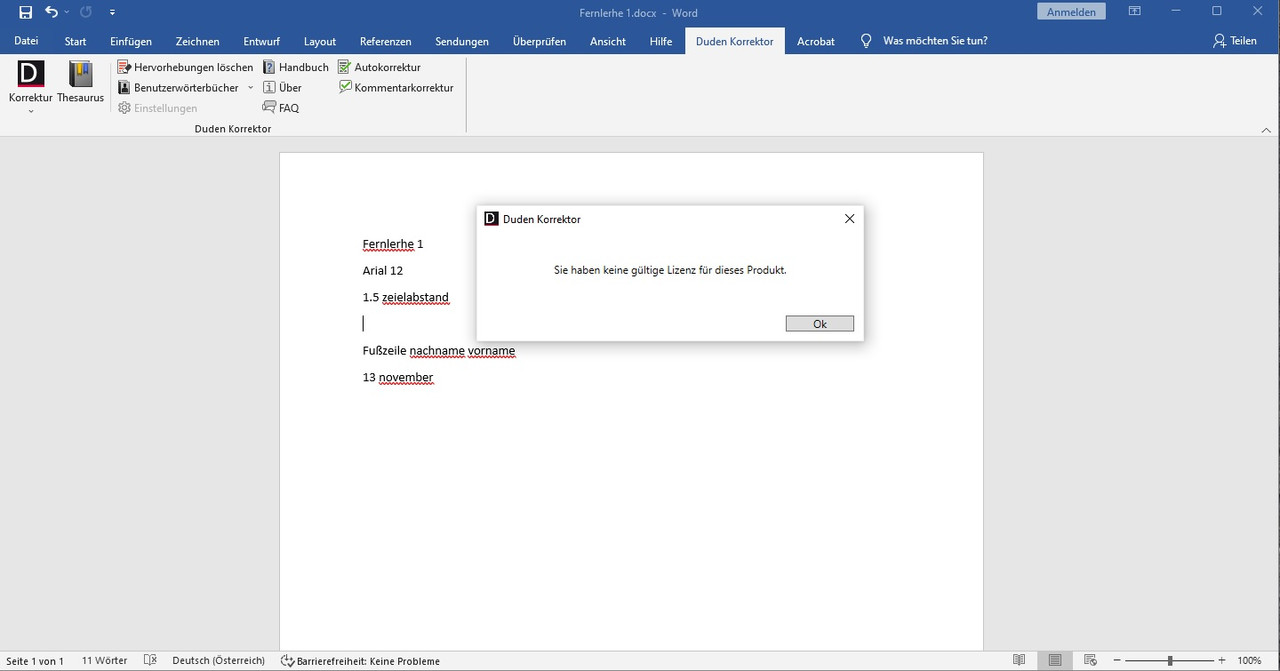Click the zoom slider handle
The height and width of the screenshot is (671, 1280).
click(1170, 661)
